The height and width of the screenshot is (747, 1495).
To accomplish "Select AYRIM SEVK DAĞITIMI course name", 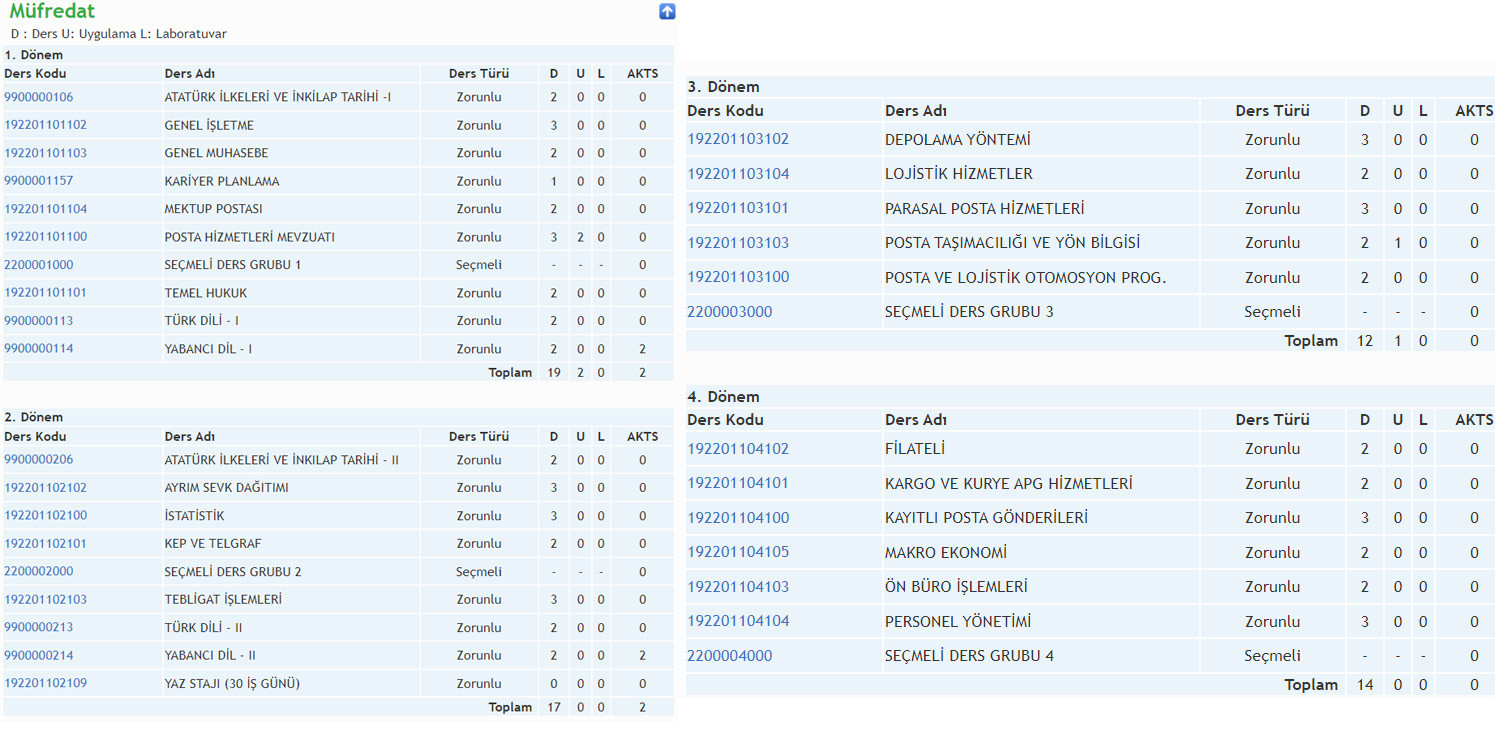I will [x=226, y=488].
